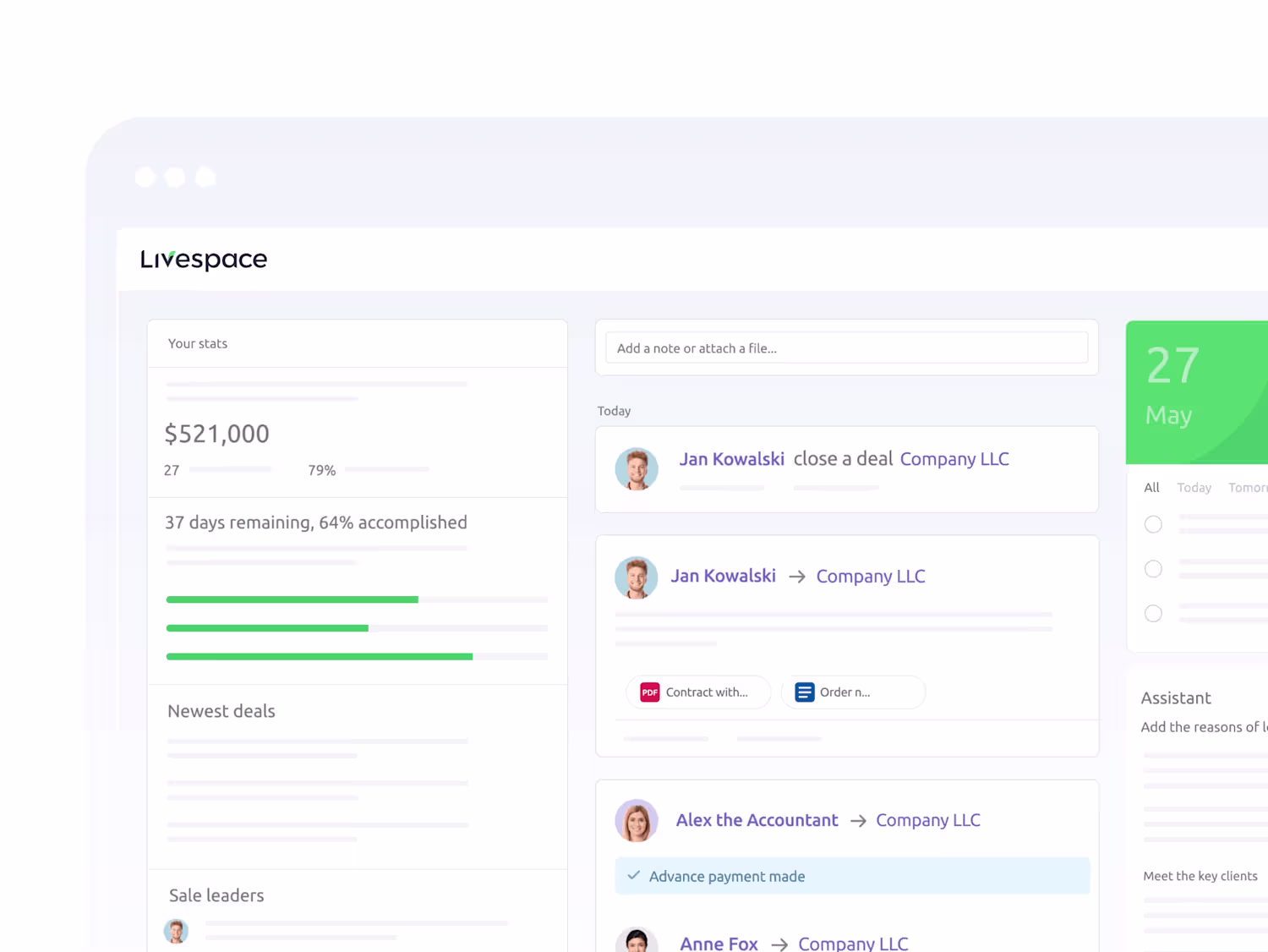Click "37 days remaining, 64% accomplished" text
Image resolution: width=1268 pixels, height=952 pixels.
point(316,523)
